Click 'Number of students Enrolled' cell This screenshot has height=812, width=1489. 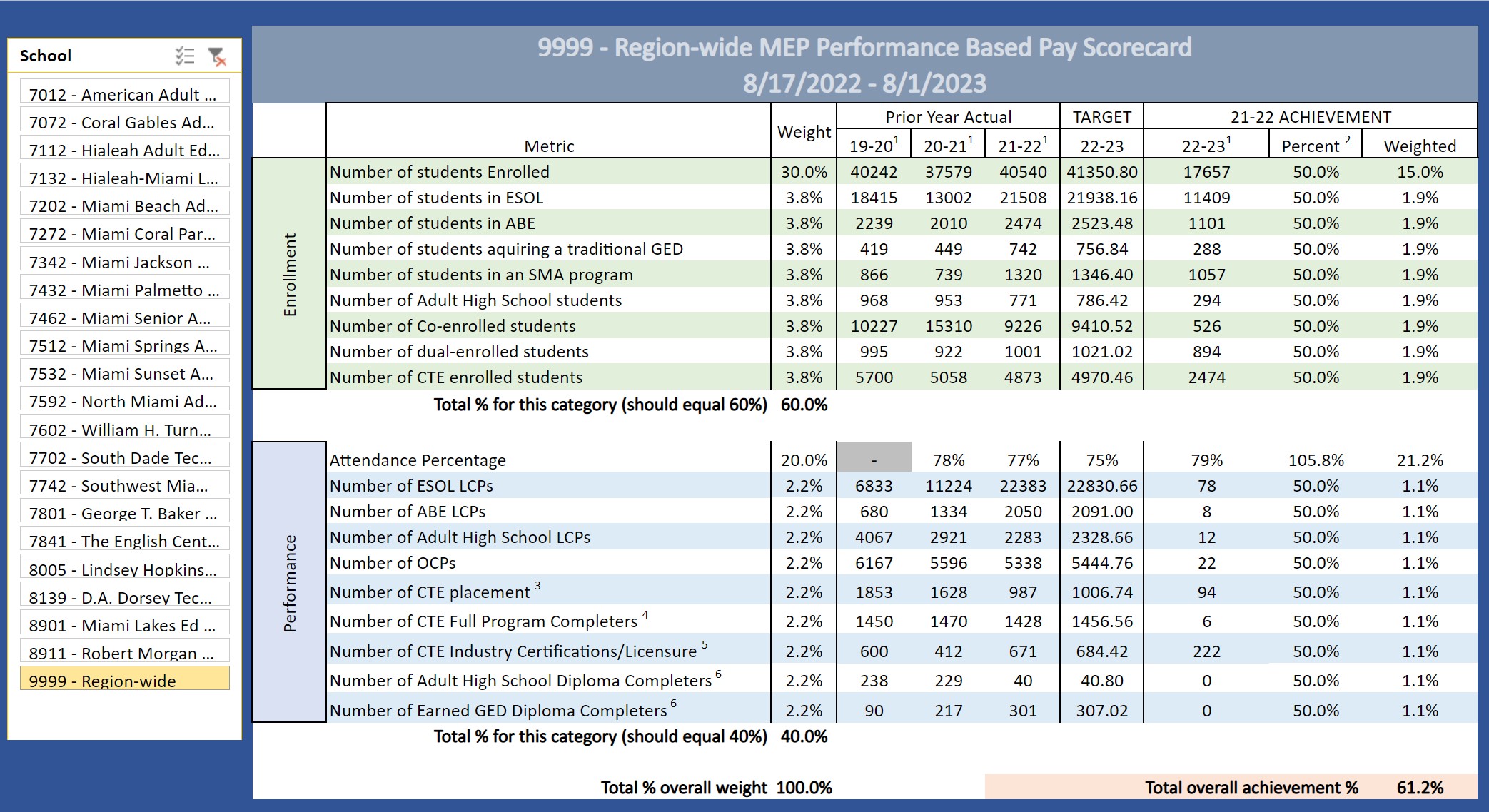548,172
